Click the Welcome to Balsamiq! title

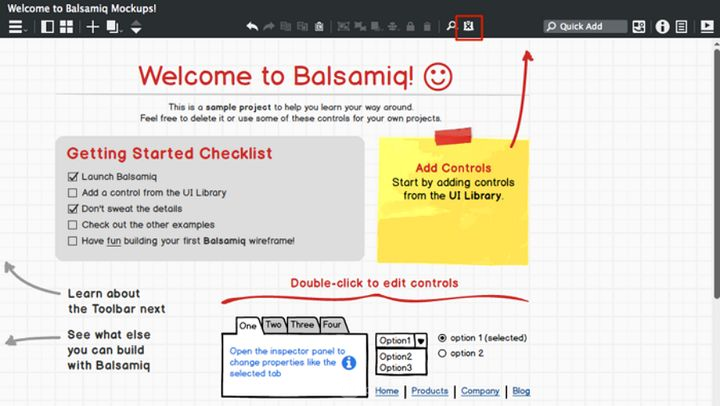276,76
